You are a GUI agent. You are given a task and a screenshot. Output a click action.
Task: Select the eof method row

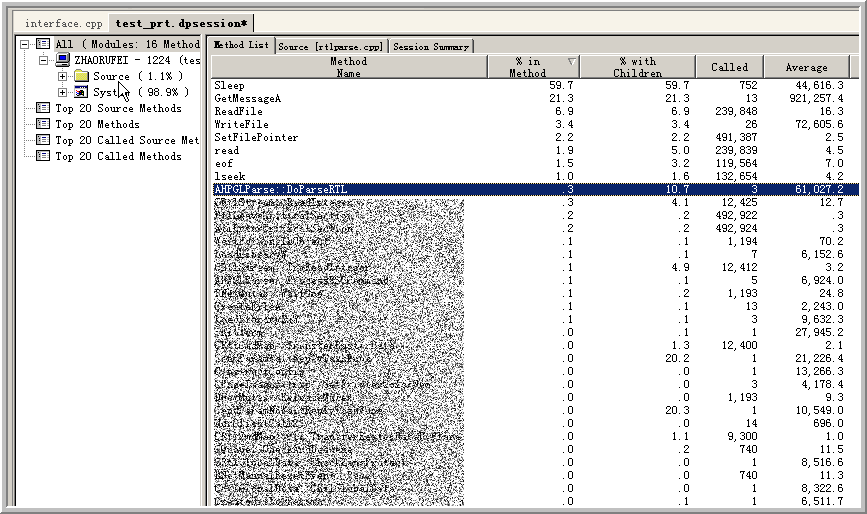pyautogui.click(x=535, y=164)
